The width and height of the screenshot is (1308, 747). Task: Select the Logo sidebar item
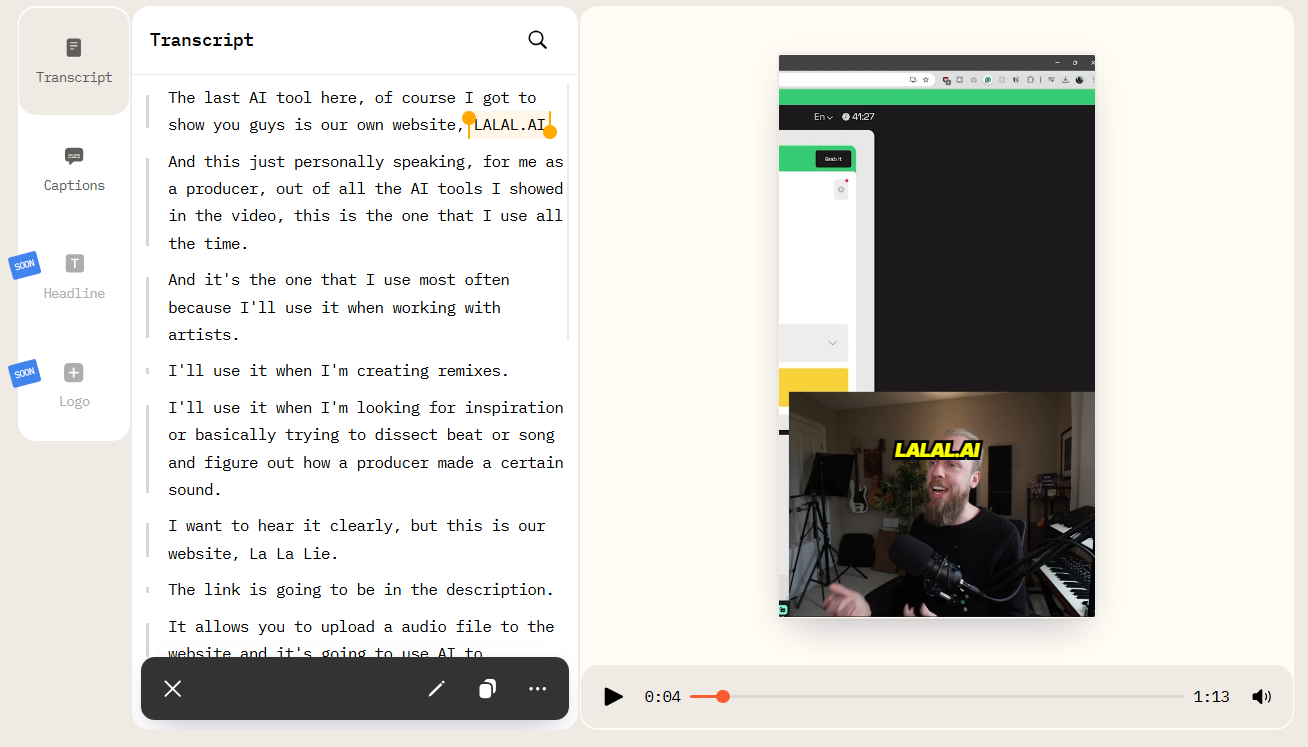pos(74,385)
